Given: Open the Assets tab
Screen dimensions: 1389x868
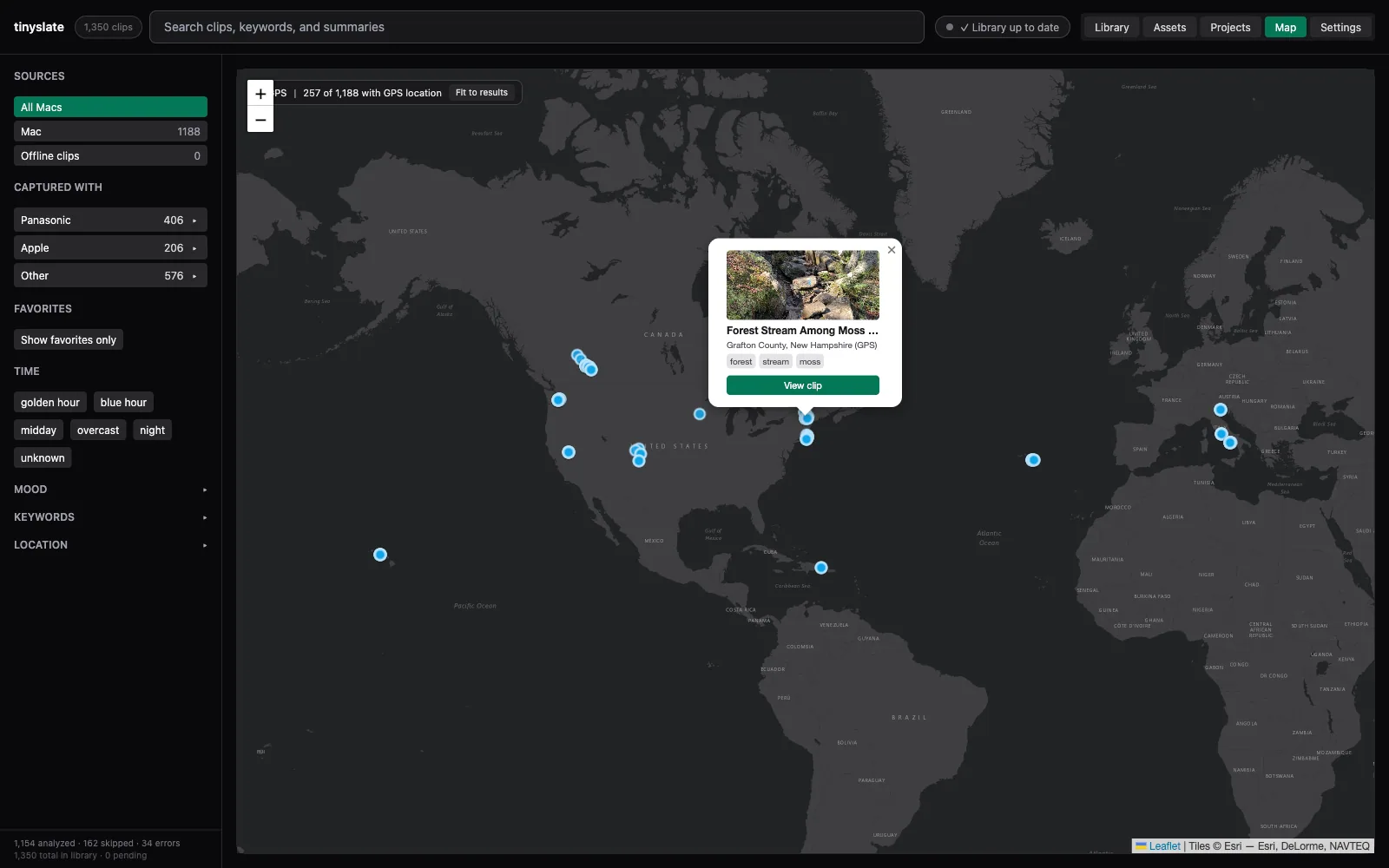Looking at the screenshot, I should point(1169,28).
